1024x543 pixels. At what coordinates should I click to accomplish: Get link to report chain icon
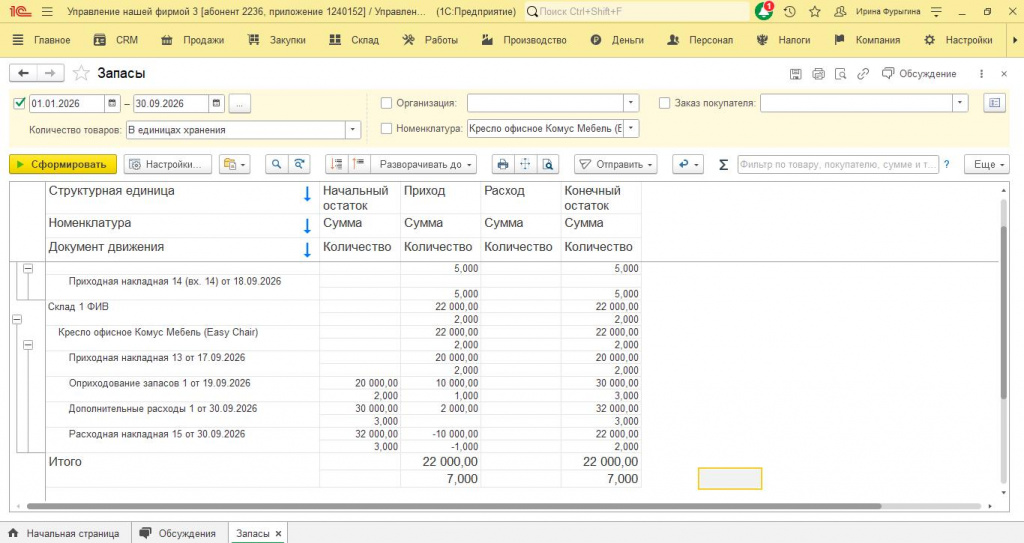tap(863, 74)
